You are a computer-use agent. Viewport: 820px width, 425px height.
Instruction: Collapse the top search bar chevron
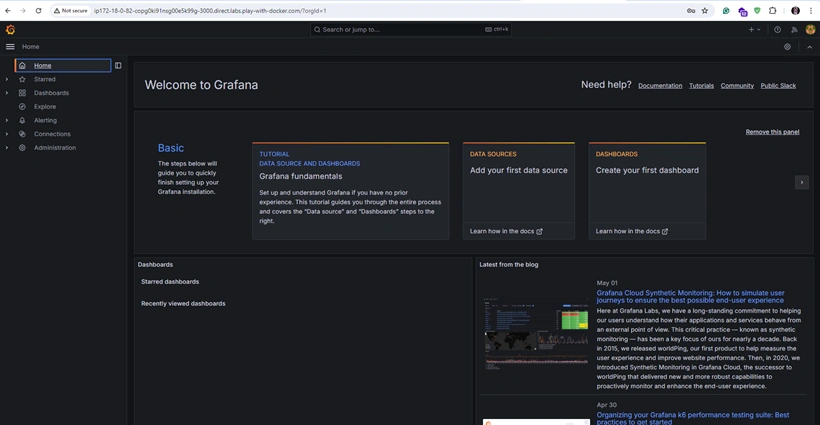(x=810, y=47)
